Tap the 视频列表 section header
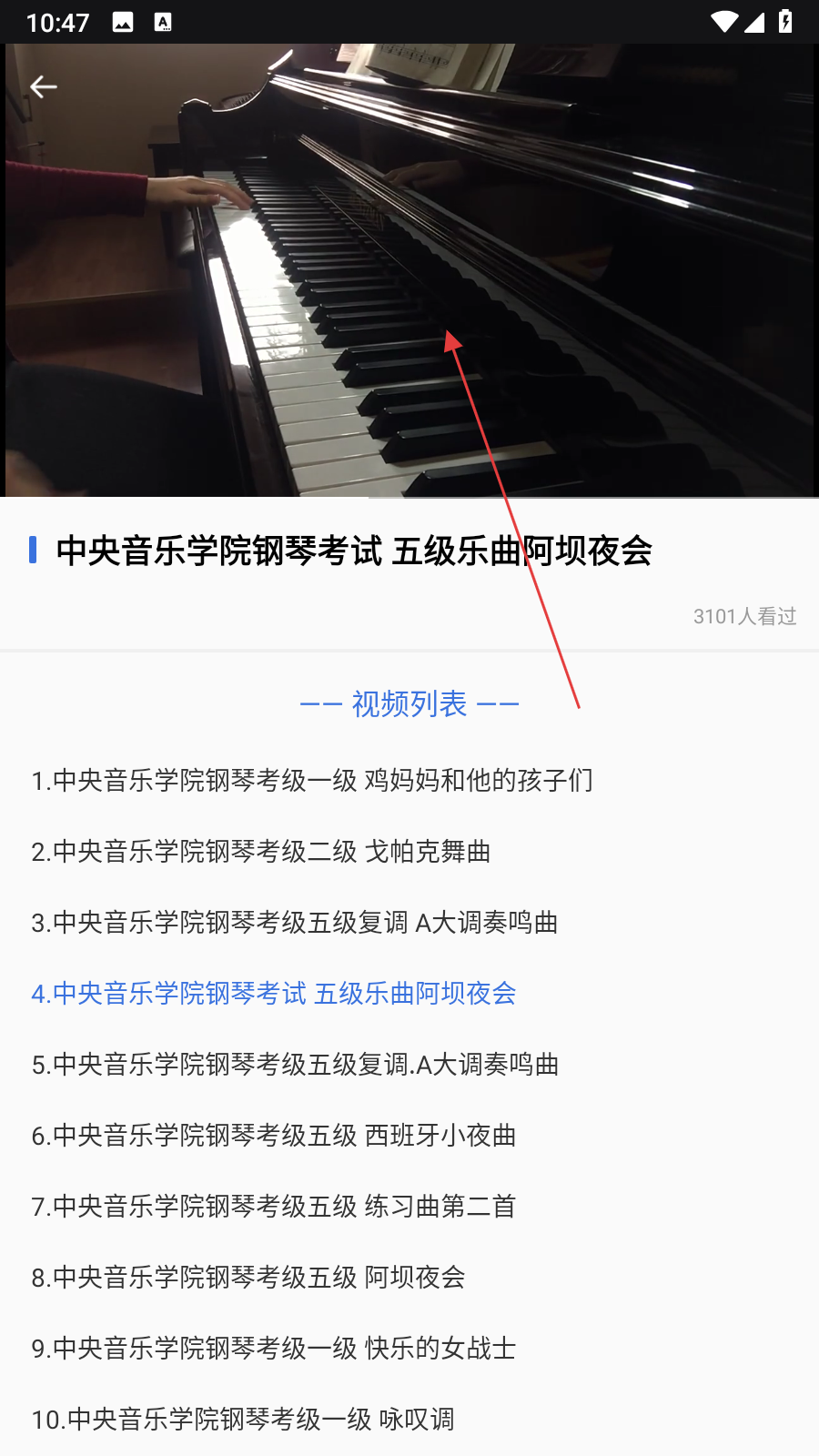The height and width of the screenshot is (1456, 819). 409,703
